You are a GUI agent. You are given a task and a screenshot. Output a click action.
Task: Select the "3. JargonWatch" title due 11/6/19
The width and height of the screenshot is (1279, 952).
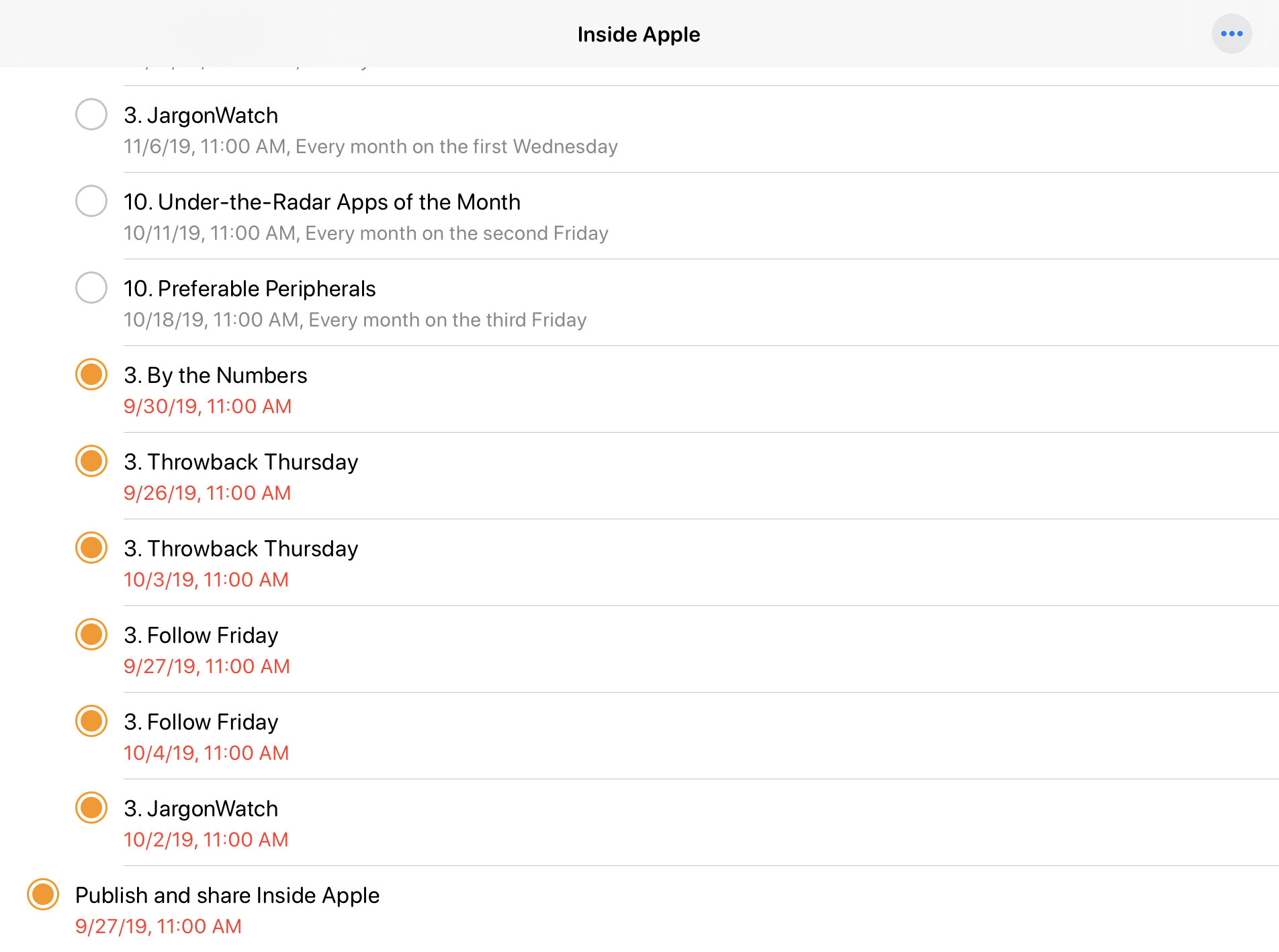tap(201, 116)
